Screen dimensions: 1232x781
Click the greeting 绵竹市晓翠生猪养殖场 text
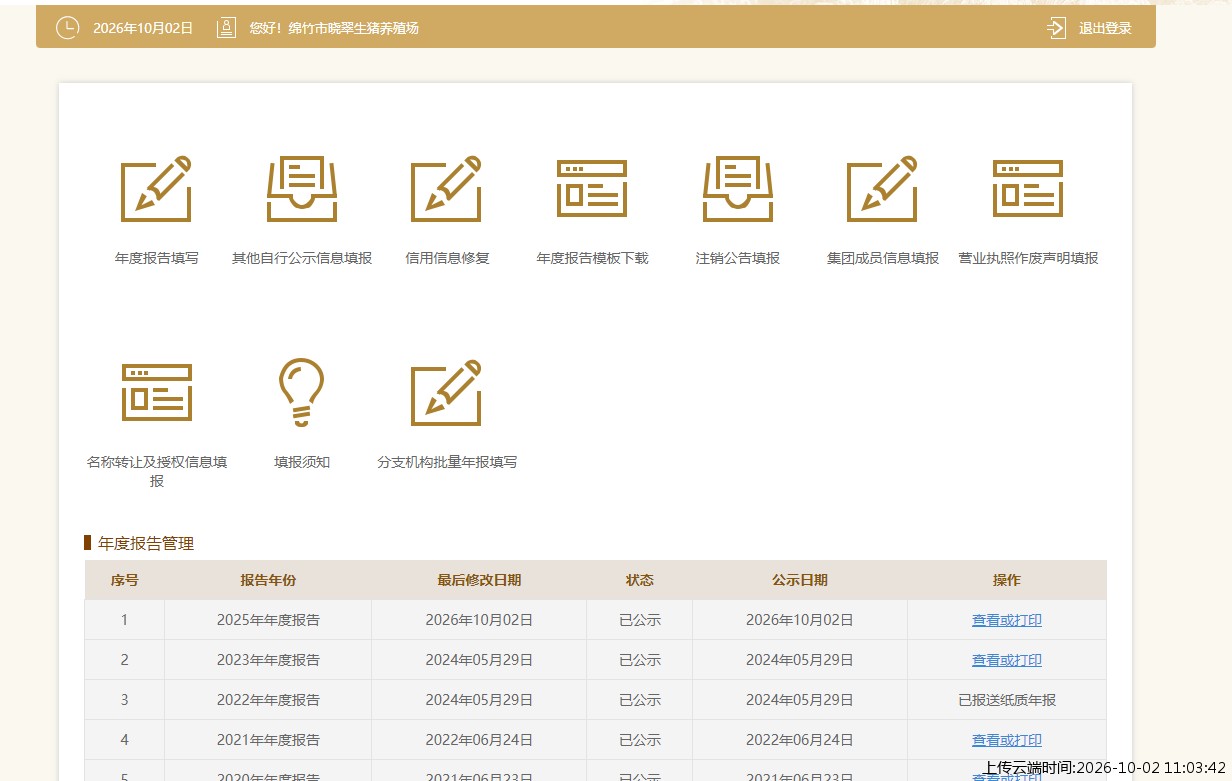click(354, 28)
